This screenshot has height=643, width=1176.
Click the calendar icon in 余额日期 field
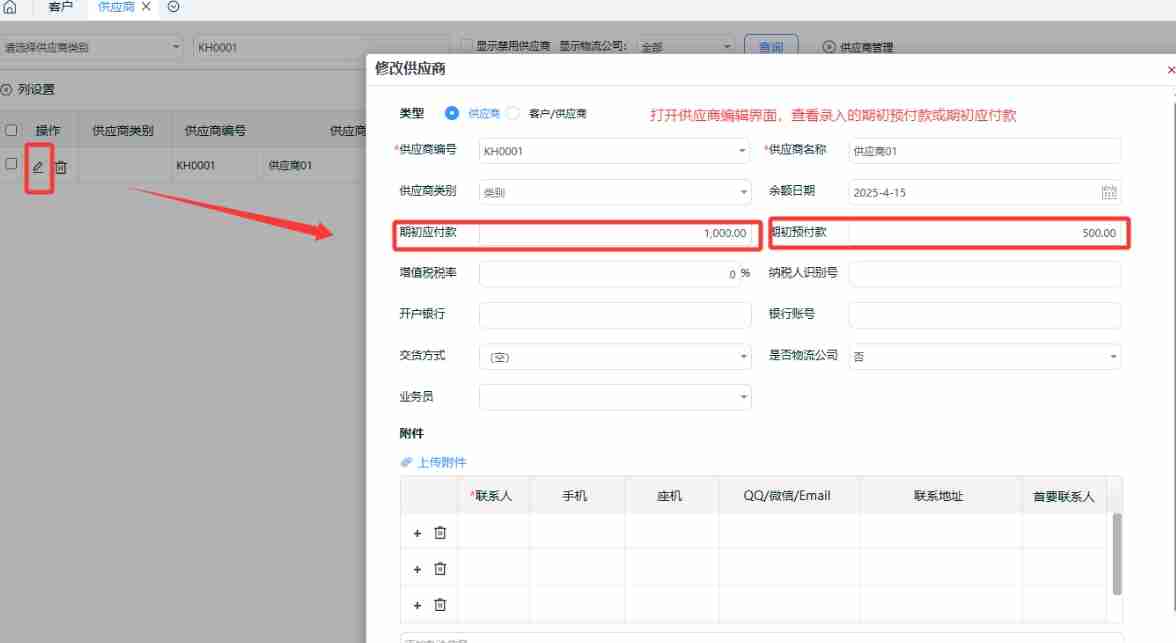point(1108,191)
